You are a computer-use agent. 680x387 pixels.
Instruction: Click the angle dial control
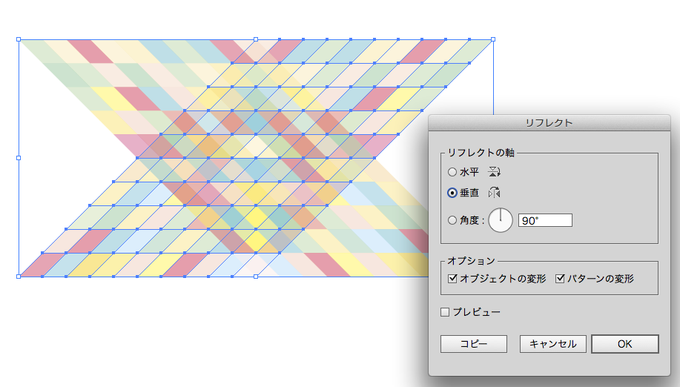point(500,220)
